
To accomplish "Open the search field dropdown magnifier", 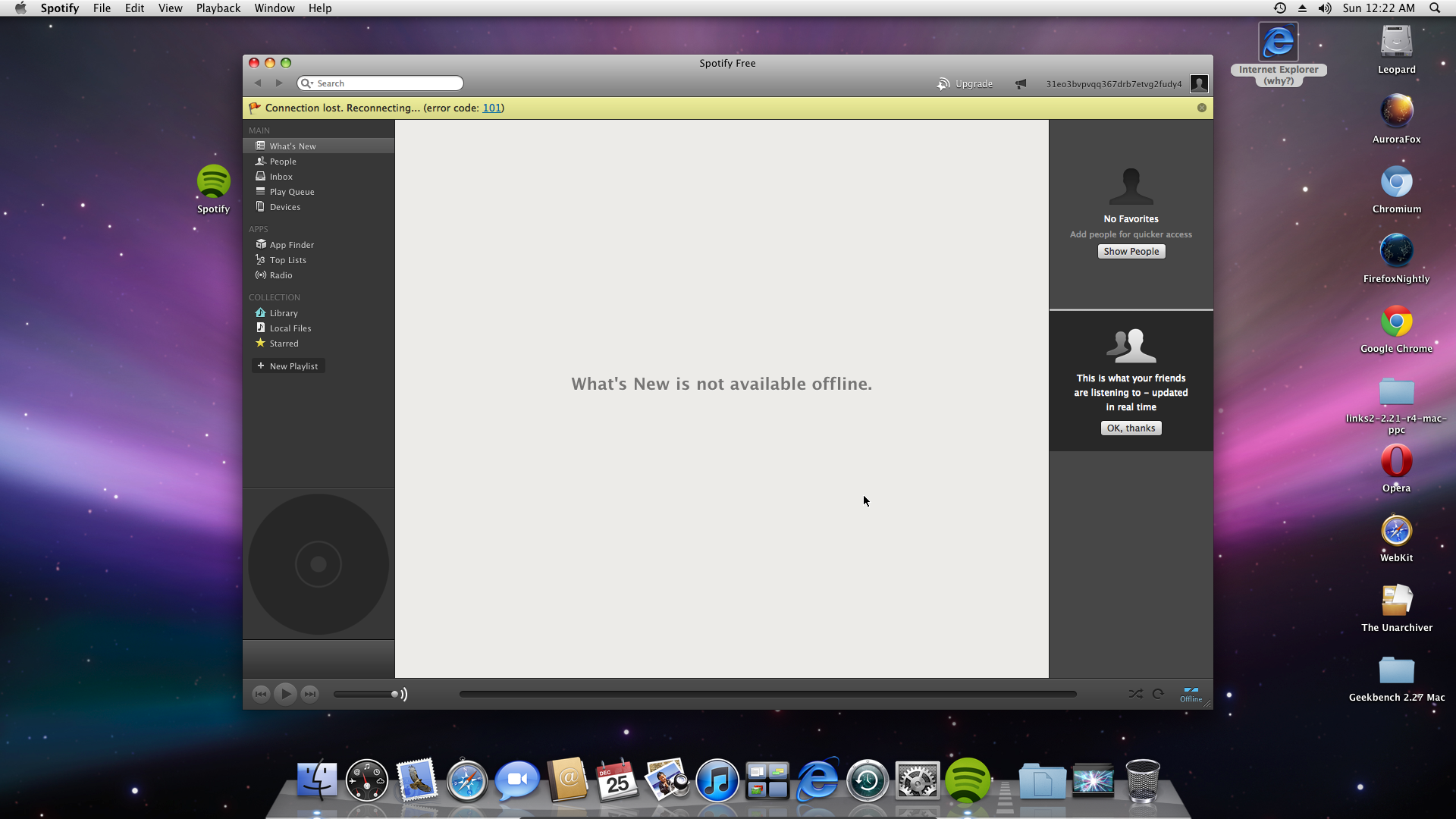I will 306,83.
